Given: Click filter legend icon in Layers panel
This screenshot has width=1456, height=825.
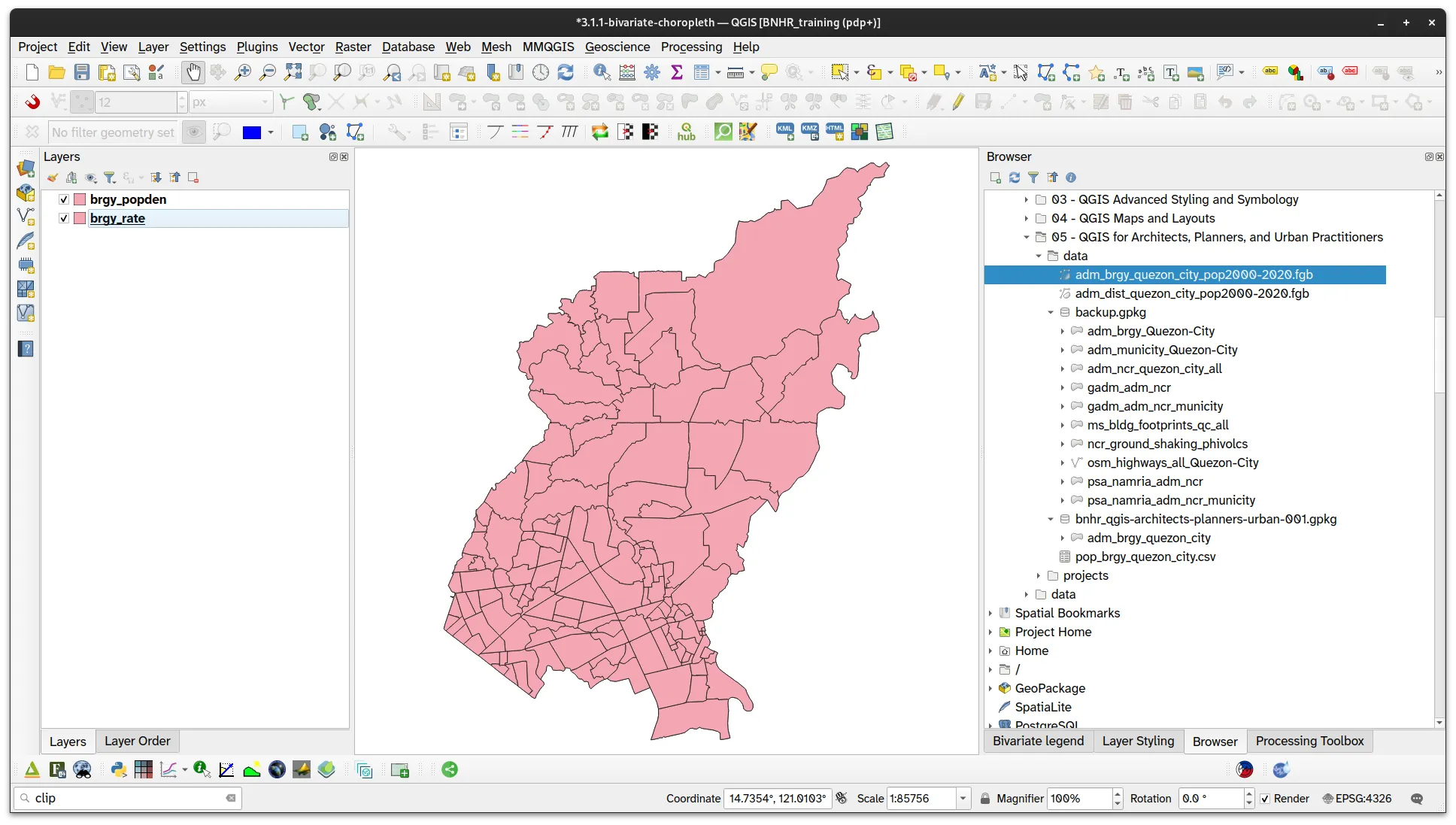Looking at the screenshot, I should (110, 177).
